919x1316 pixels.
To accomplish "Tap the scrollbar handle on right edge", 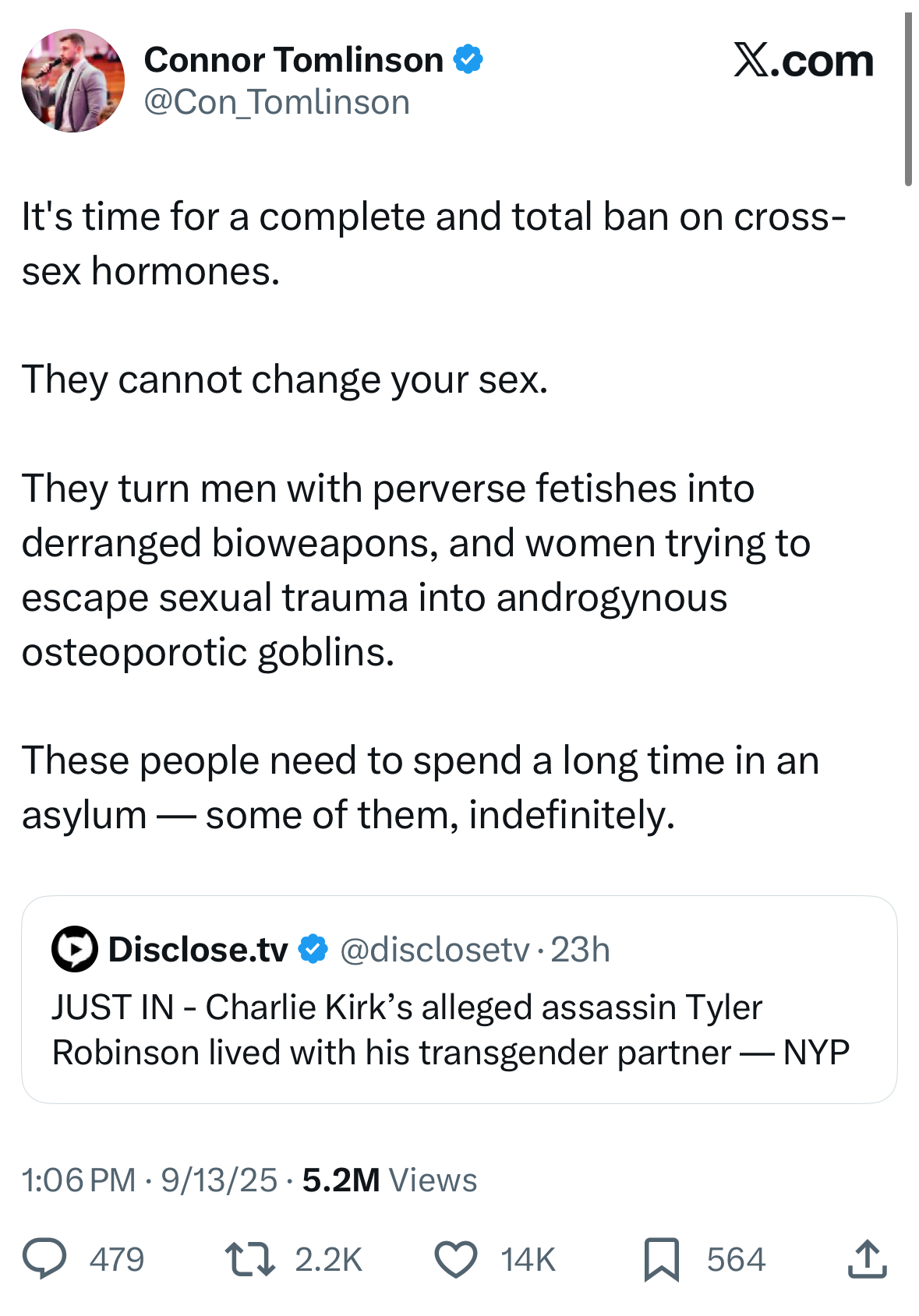I will pyautogui.click(x=908, y=100).
